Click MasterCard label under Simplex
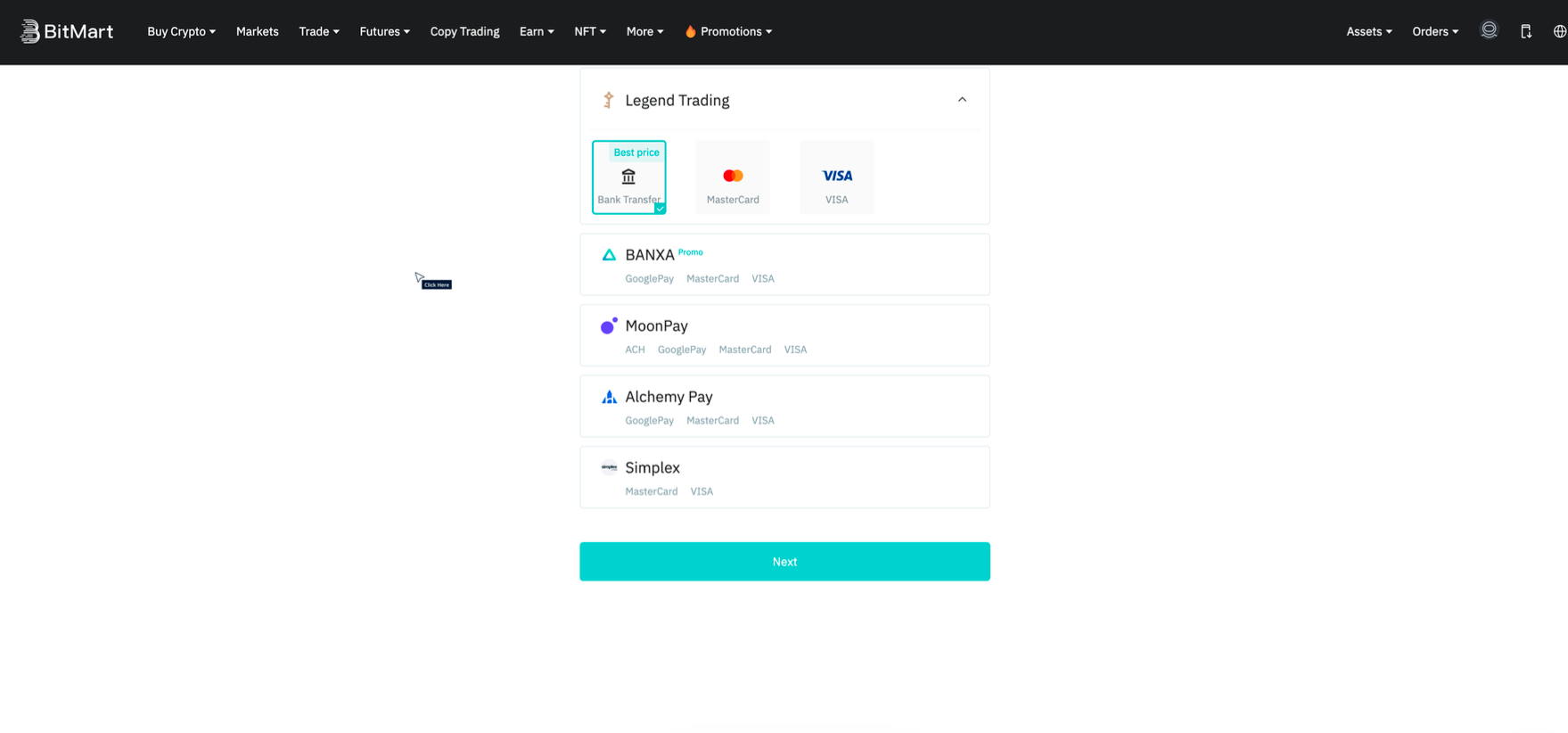This screenshot has width=1568, height=733. click(x=652, y=491)
